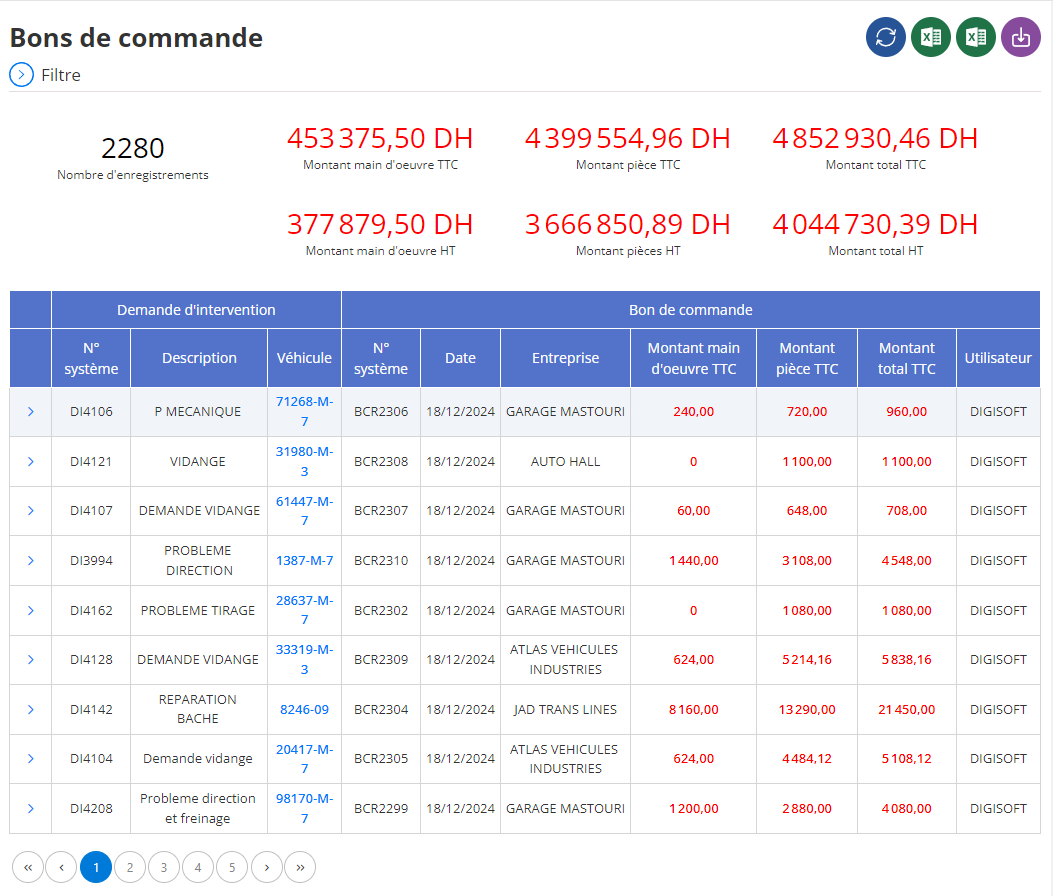Sort by Date column header

pyautogui.click(x=460, y=358)
